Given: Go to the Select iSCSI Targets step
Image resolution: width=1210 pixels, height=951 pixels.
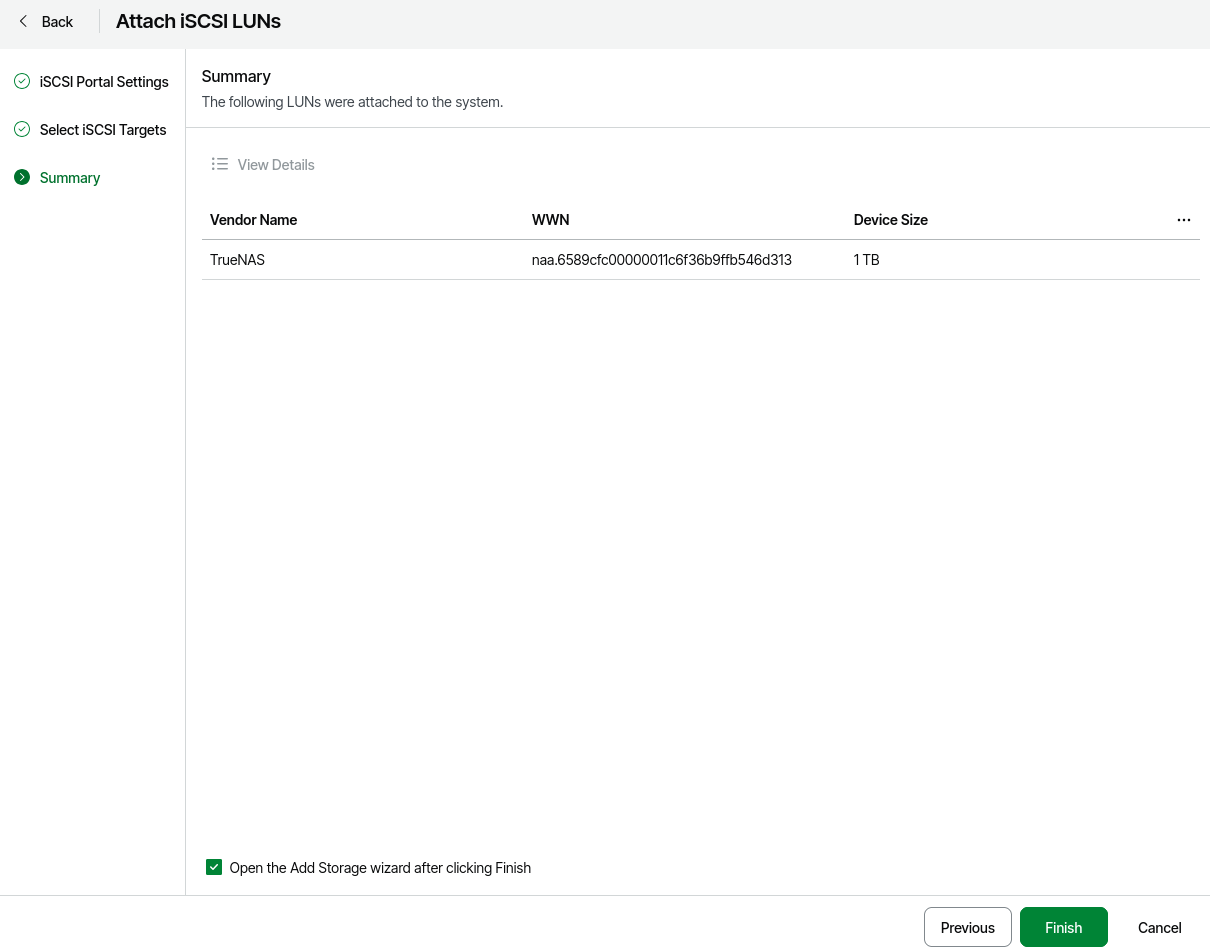Looking at the screenshot, I should (x=103, y=130).
